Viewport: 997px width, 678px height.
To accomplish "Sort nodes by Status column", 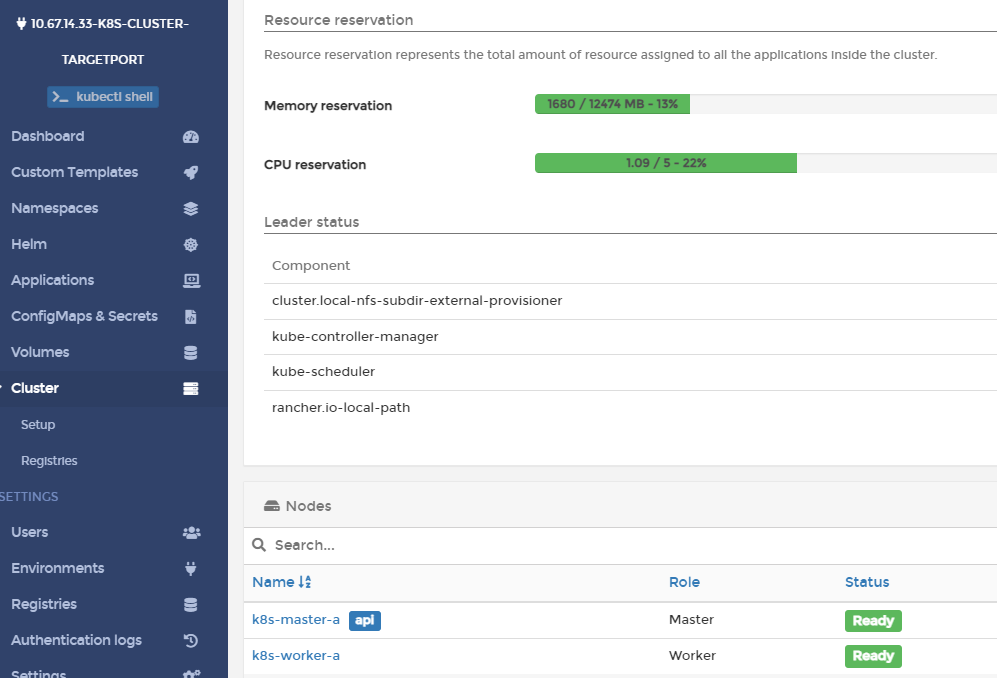I will tap(866, 582).
